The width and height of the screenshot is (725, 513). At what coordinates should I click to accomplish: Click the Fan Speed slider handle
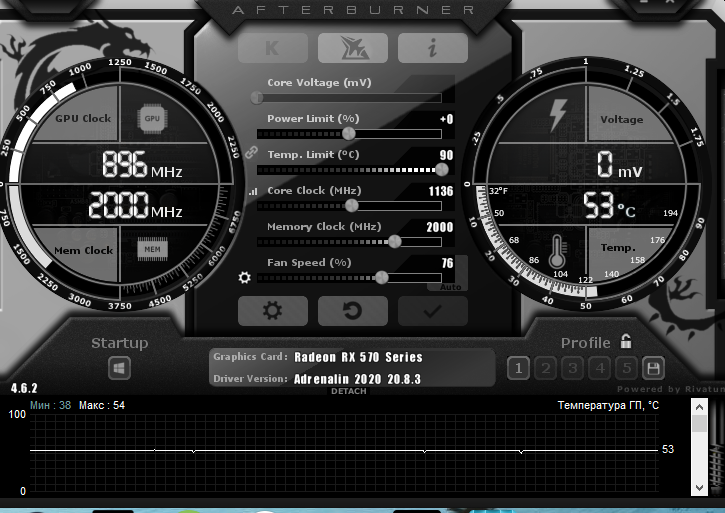pos(381,278)
